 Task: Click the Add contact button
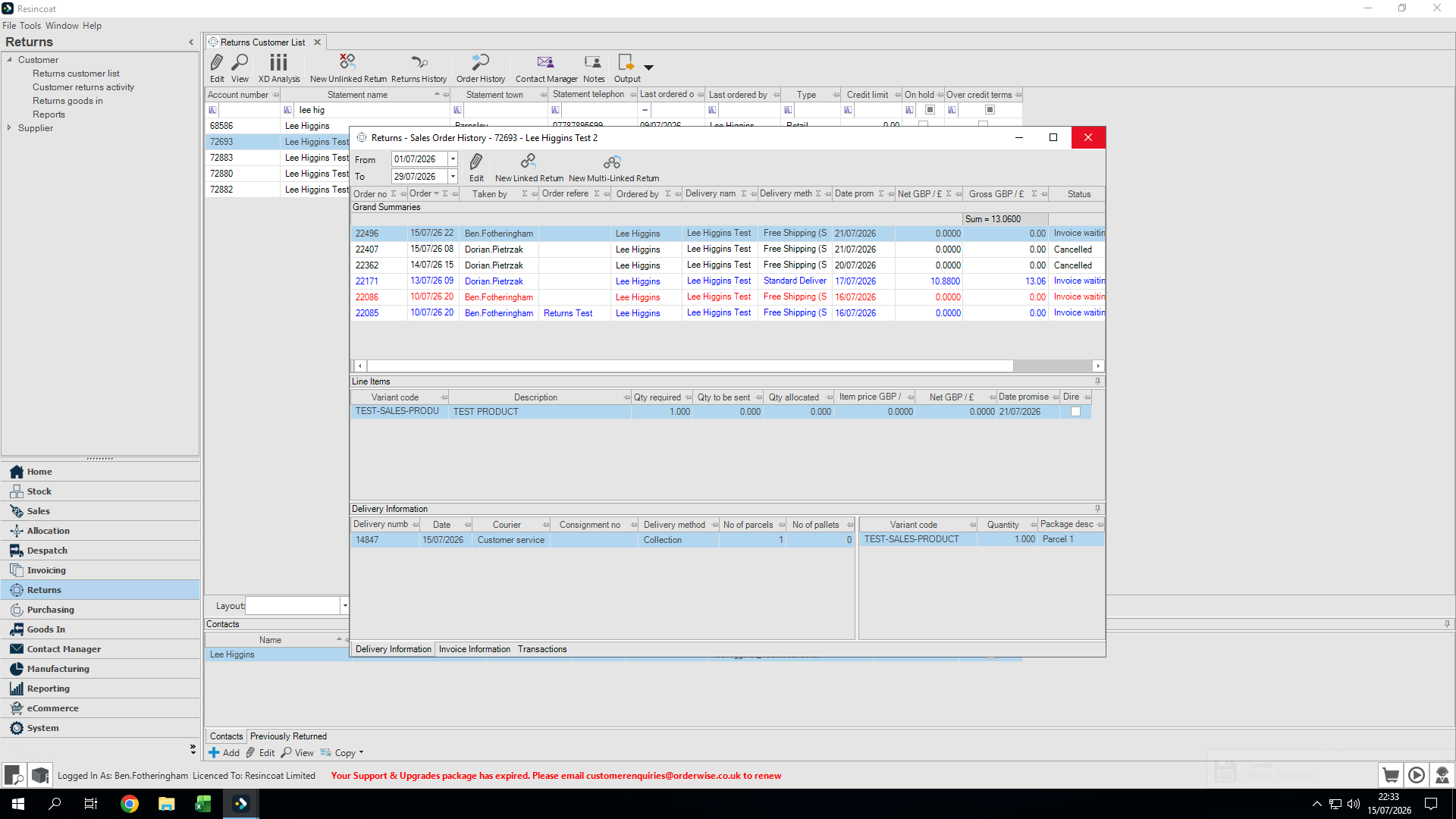coord(224,753)
